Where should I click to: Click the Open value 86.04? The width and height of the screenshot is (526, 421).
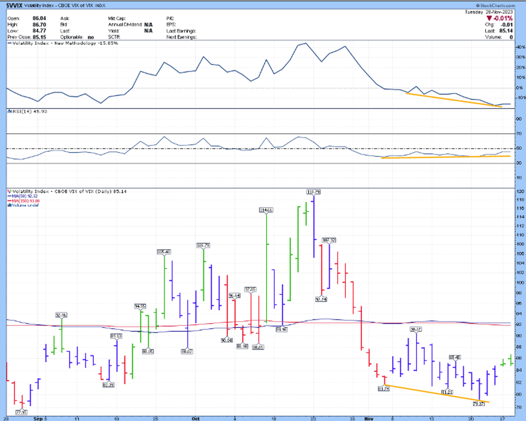(x=39, y=18)
